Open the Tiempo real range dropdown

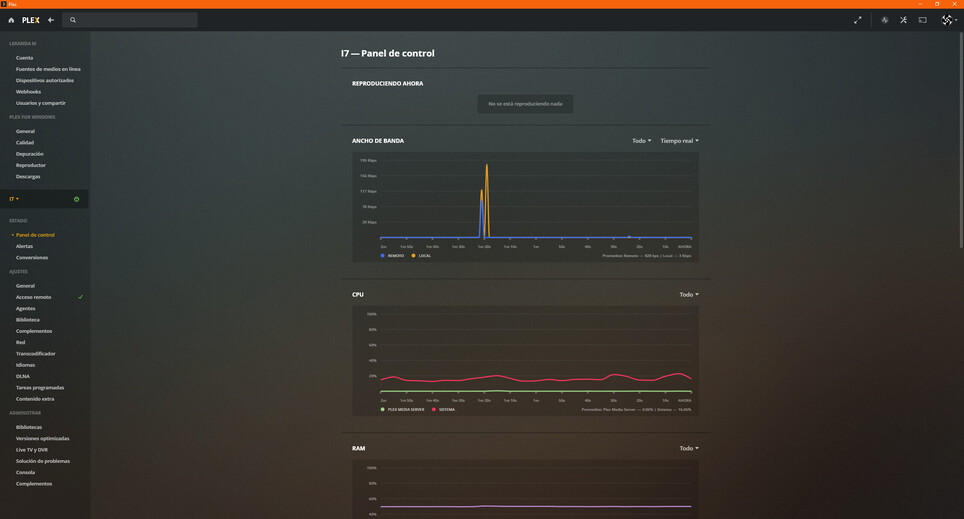[679, 141]
